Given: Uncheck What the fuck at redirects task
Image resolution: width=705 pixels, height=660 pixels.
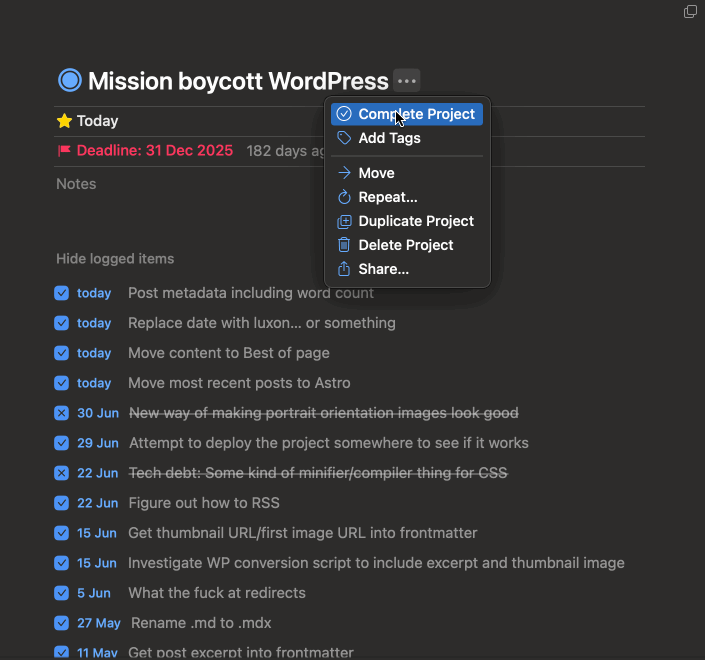Looking at the screenshot, I should point(62,593).
